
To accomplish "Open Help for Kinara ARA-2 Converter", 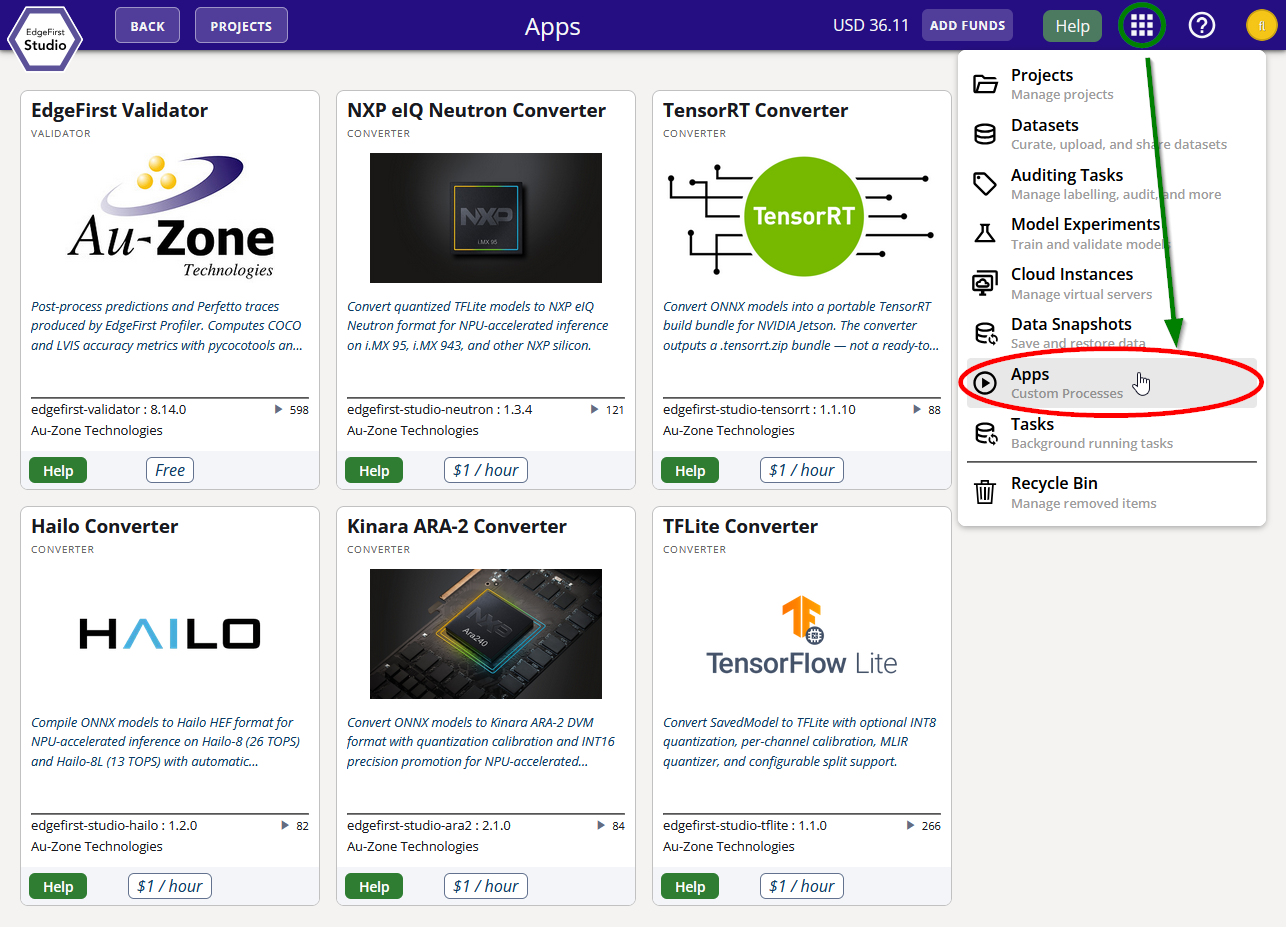I will [374, 886].
